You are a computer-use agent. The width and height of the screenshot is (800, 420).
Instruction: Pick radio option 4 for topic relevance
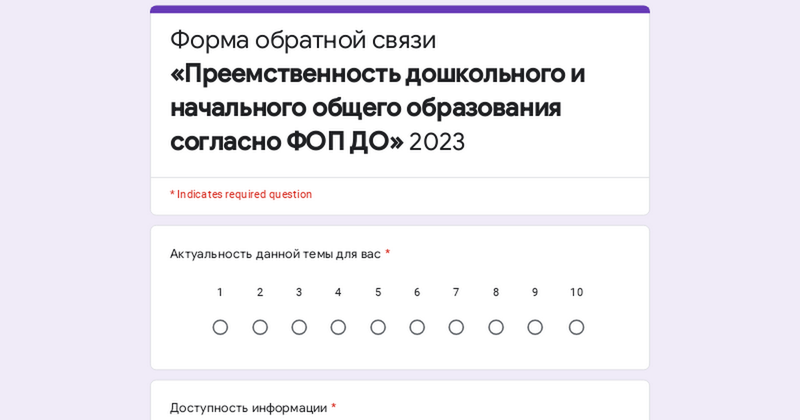coord(338,327)
